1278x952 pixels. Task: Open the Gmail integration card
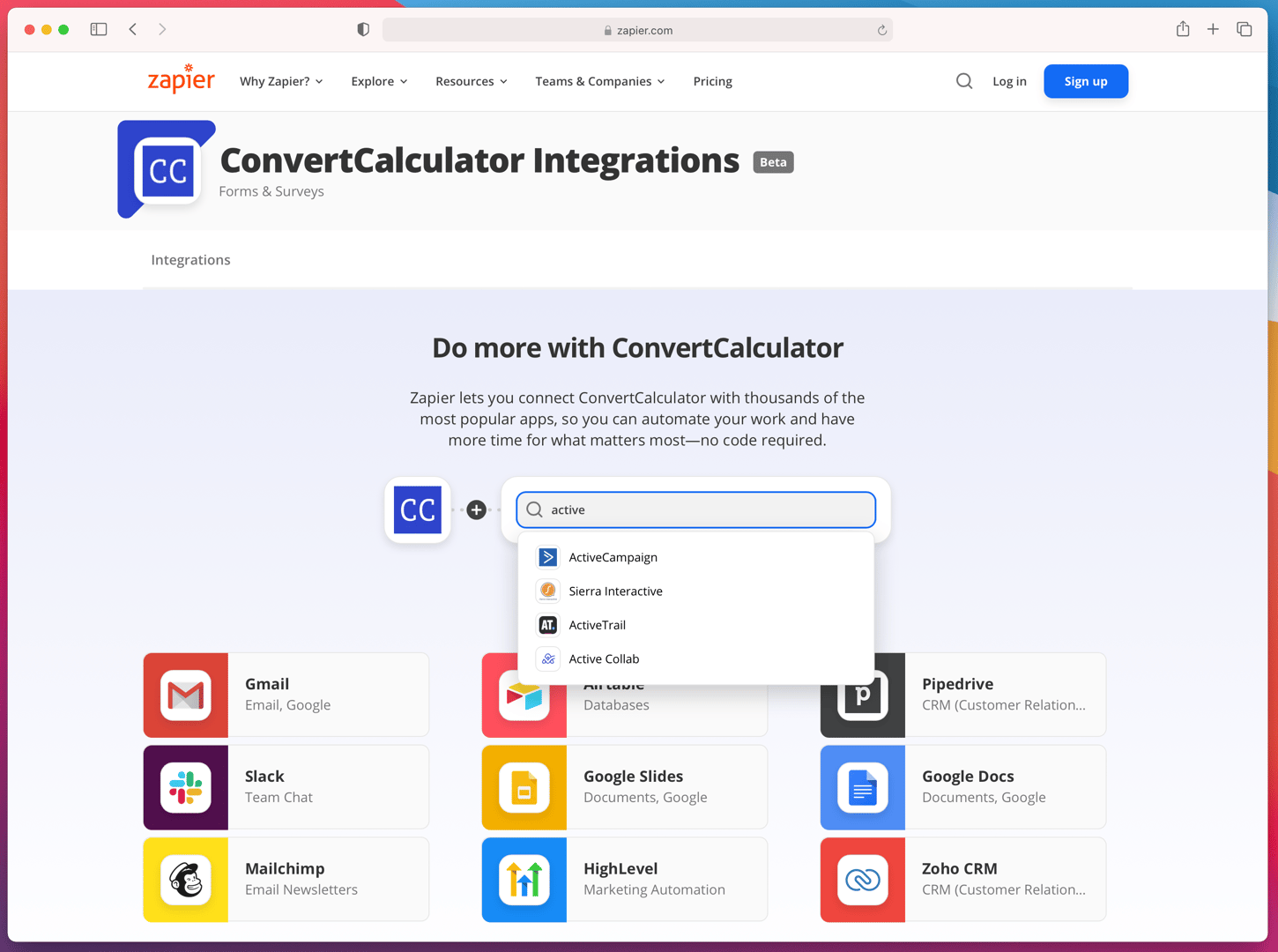tap(286, 695)
